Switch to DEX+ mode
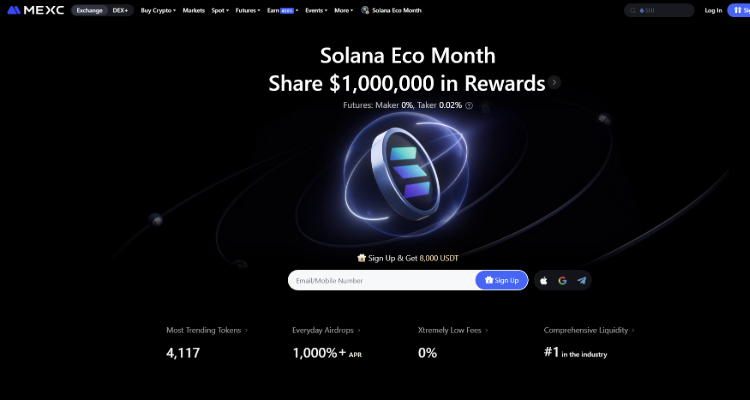The width and height of the screenshot is (750, 400). [x=120, y=10]
